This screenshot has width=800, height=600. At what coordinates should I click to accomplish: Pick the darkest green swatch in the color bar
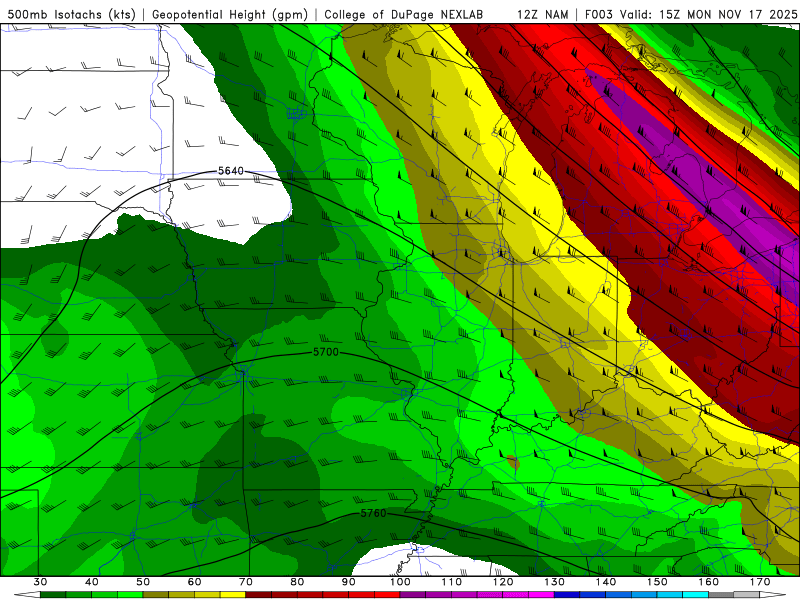tap(53, 595)
